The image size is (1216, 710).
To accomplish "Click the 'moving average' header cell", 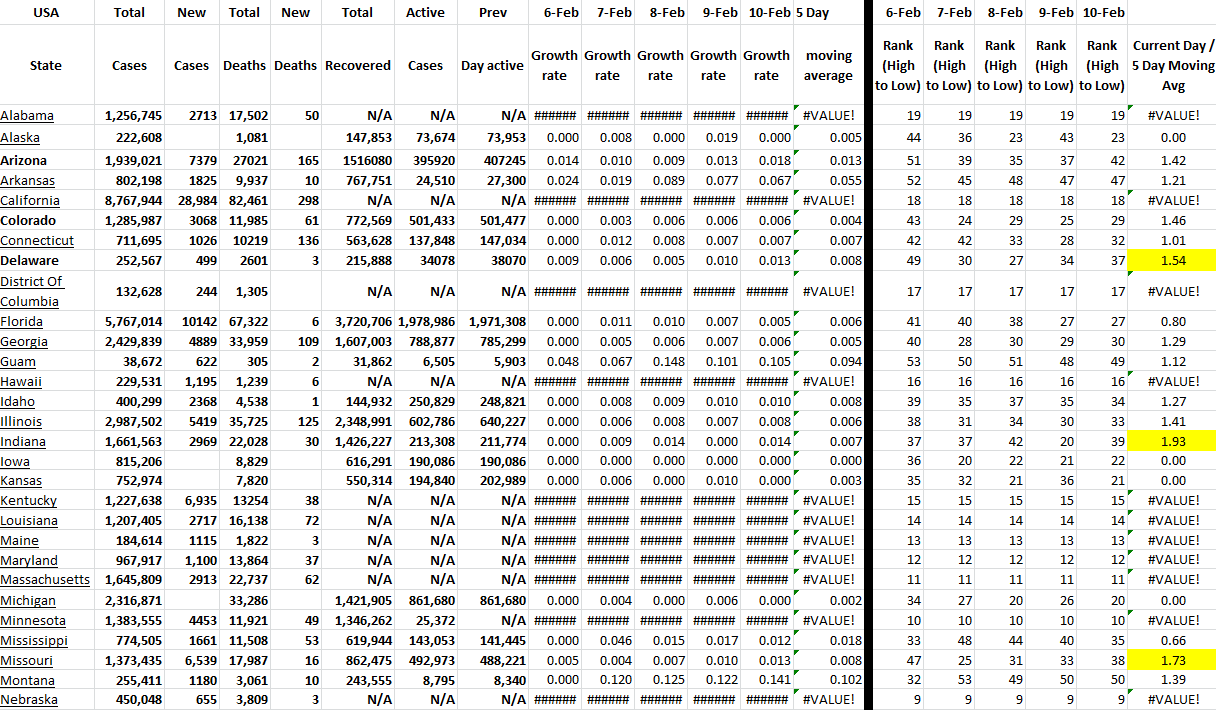I will pyautogui.click(x=828, y=66).
